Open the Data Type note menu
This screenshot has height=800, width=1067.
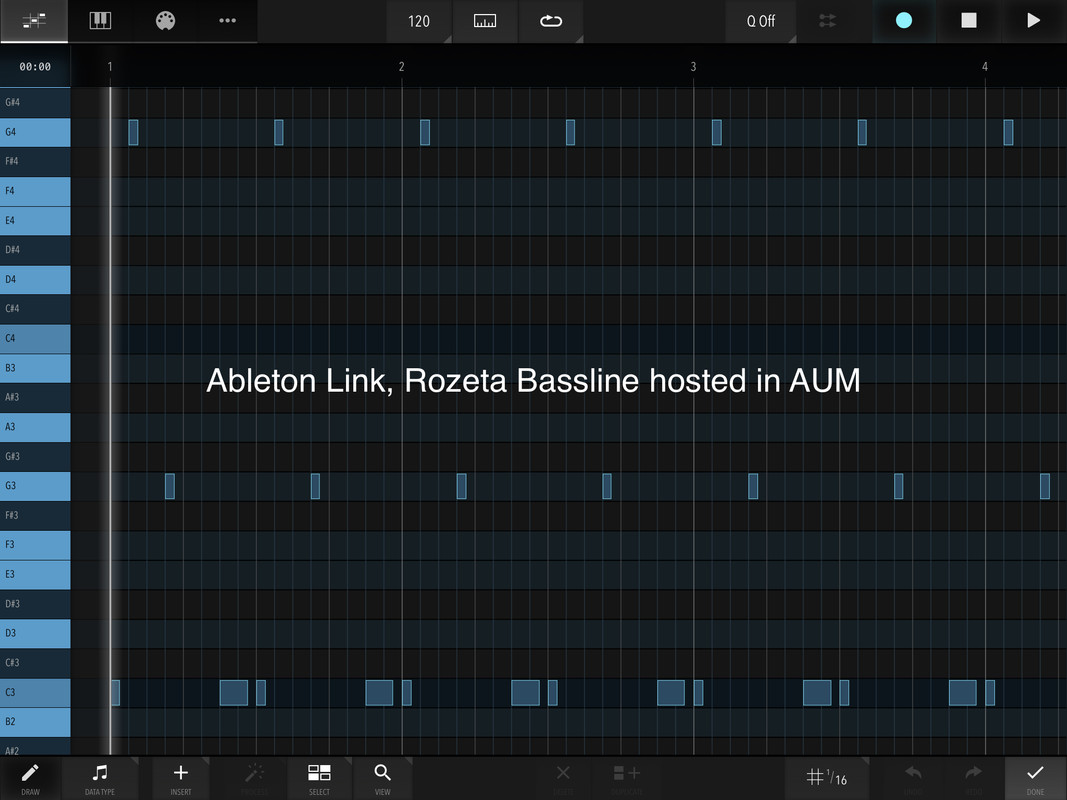99,778
